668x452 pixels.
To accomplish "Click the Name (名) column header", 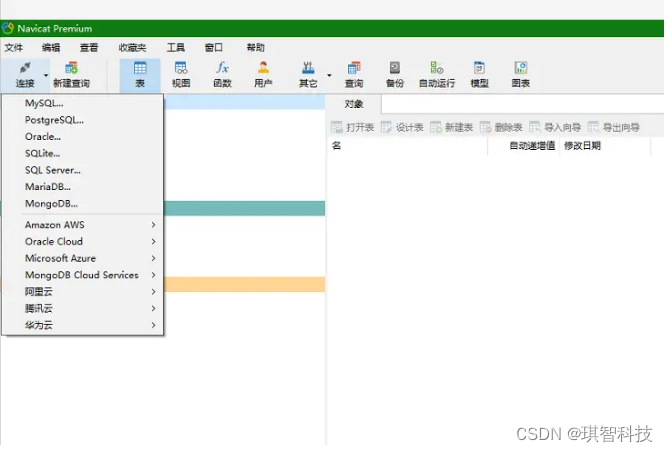I will [x=408, y=146].
